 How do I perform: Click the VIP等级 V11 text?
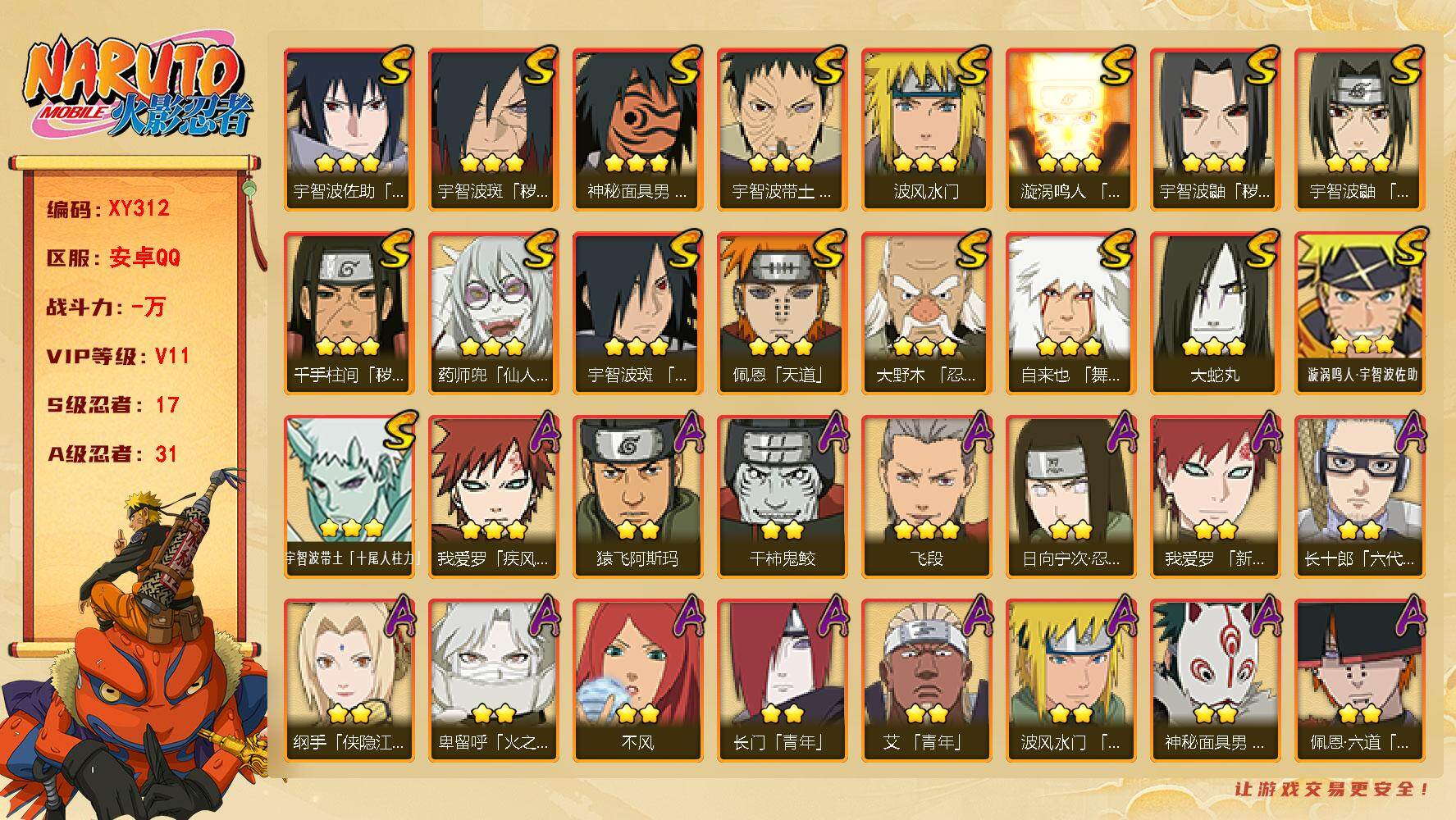(x=118, y=356)
